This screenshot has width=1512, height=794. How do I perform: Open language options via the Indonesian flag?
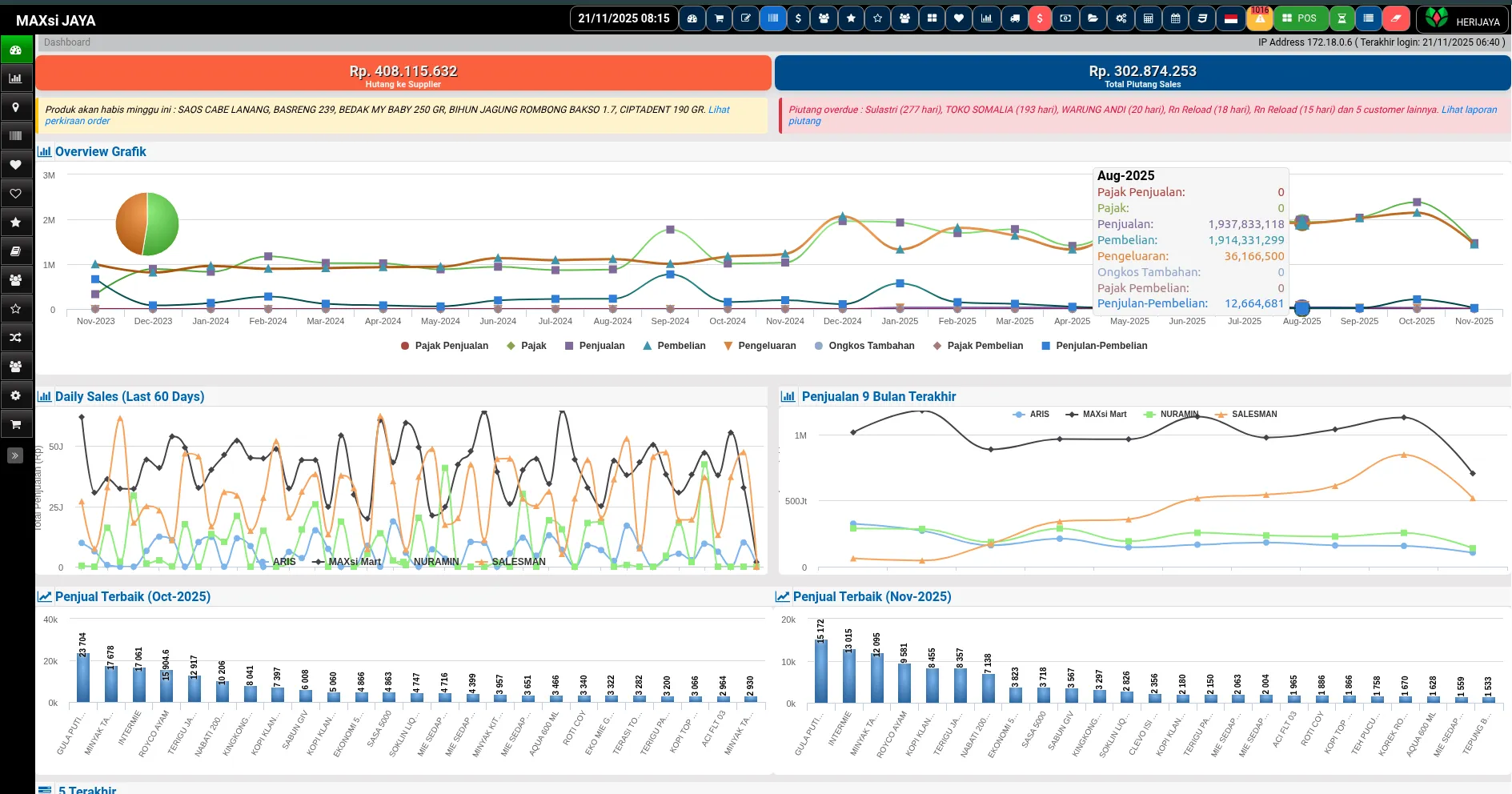pyautogui.click(x=1233, y=18)
